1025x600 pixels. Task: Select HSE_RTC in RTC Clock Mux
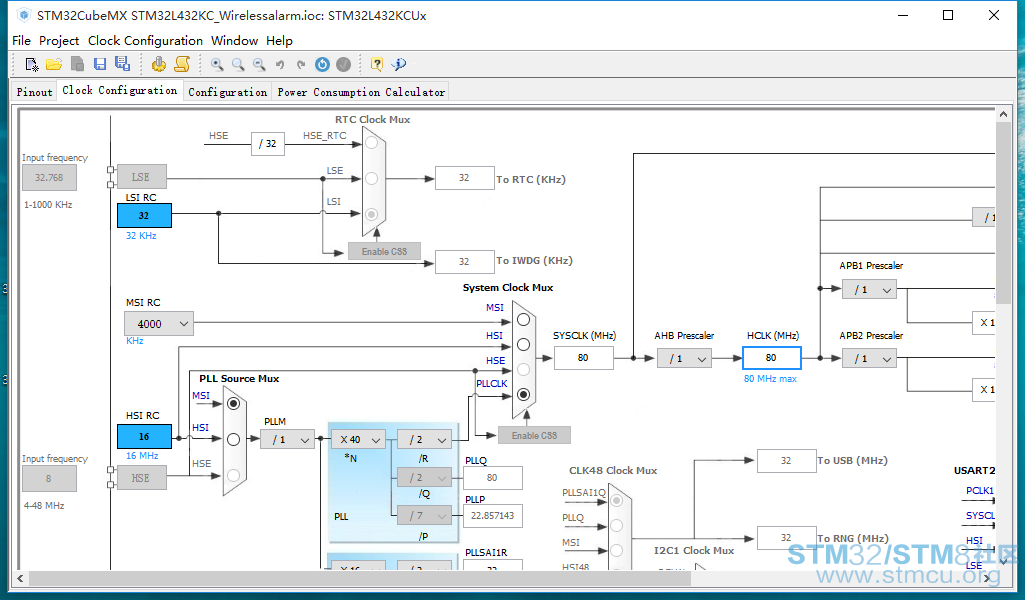click(x=371, y=142)
